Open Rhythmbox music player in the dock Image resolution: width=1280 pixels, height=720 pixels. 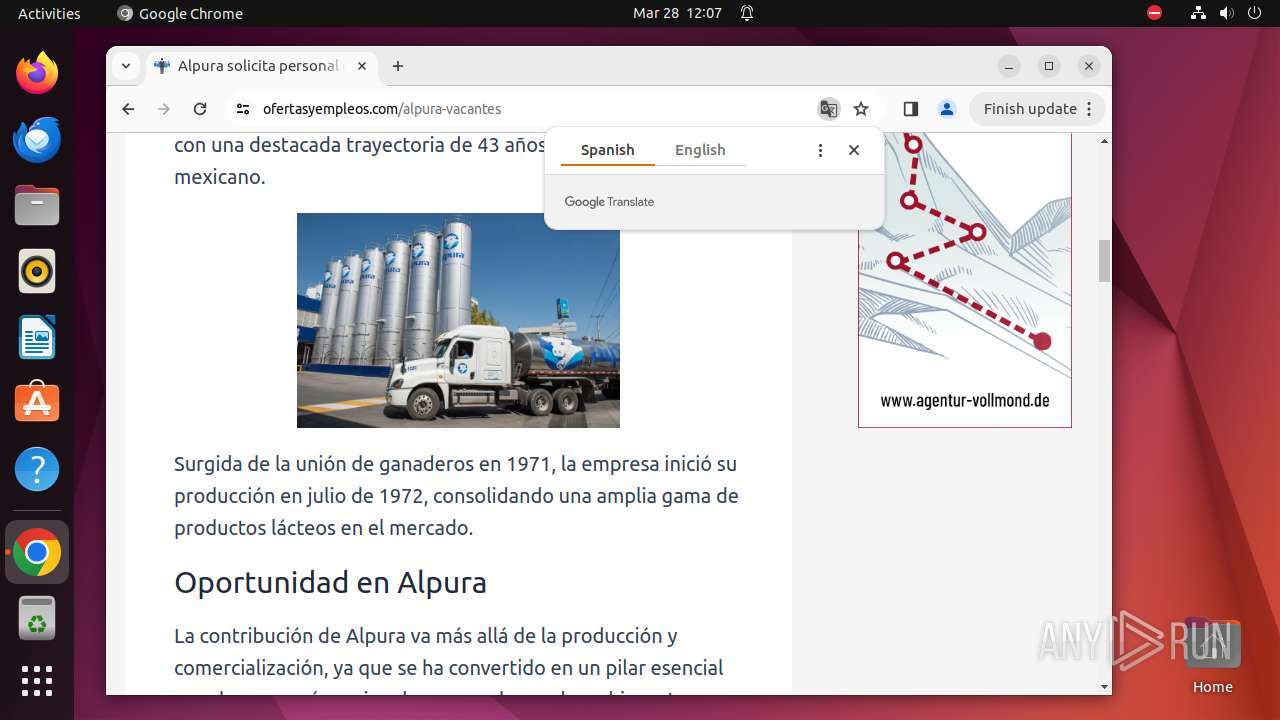point(37,271)
